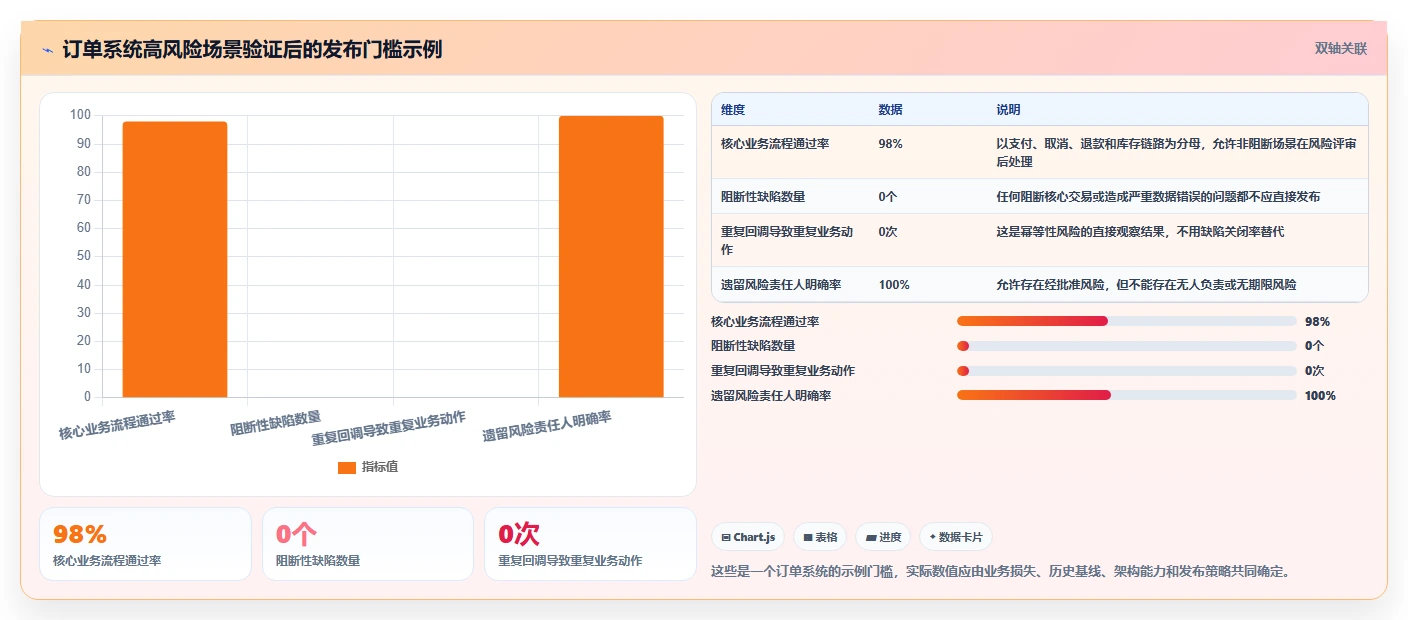Click the 遗留风险责任人明确率 100% progress bar
The image size is (1408, 620).
tap(1126, 395)
